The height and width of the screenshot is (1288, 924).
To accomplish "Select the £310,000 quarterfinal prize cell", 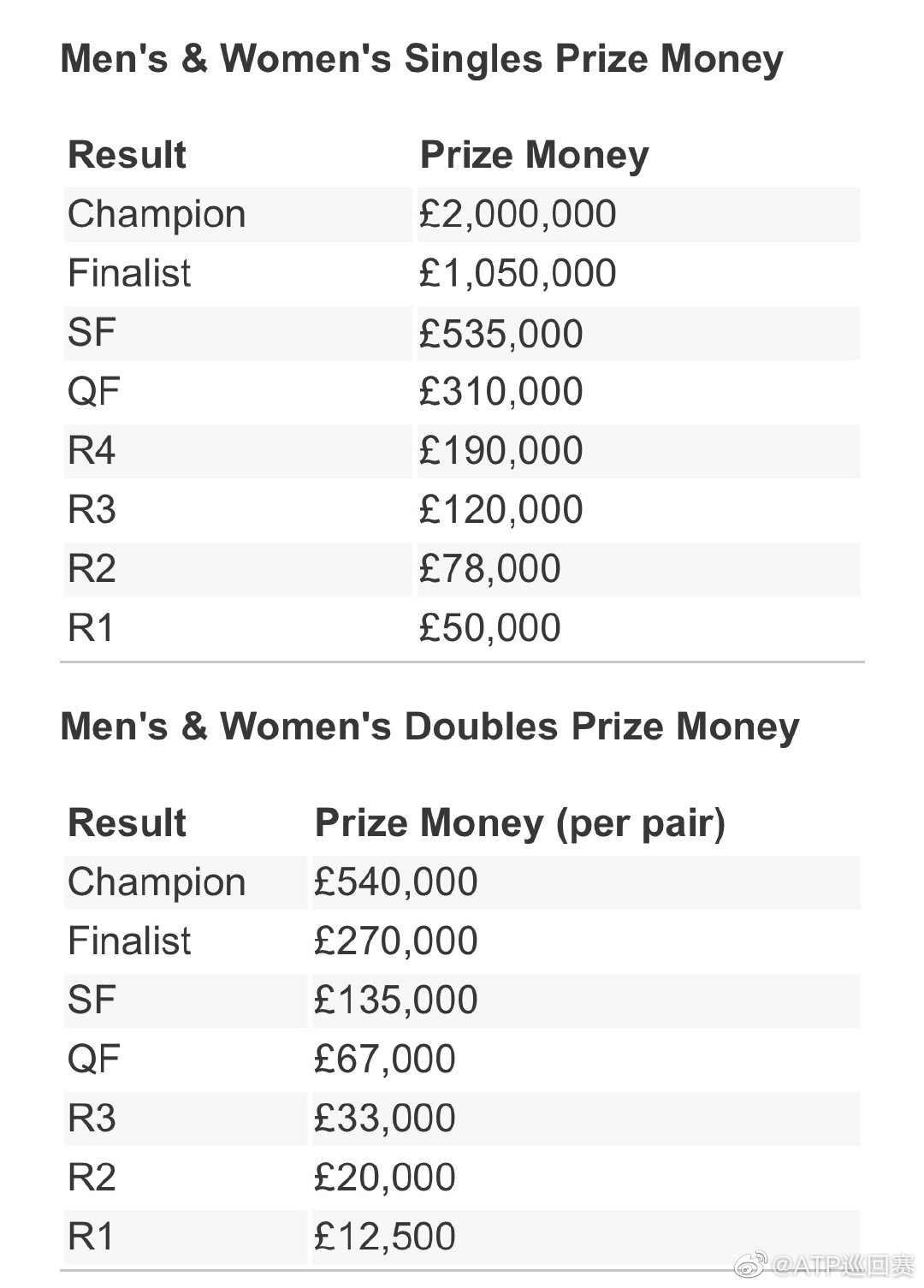I will (x=500, y=392).
